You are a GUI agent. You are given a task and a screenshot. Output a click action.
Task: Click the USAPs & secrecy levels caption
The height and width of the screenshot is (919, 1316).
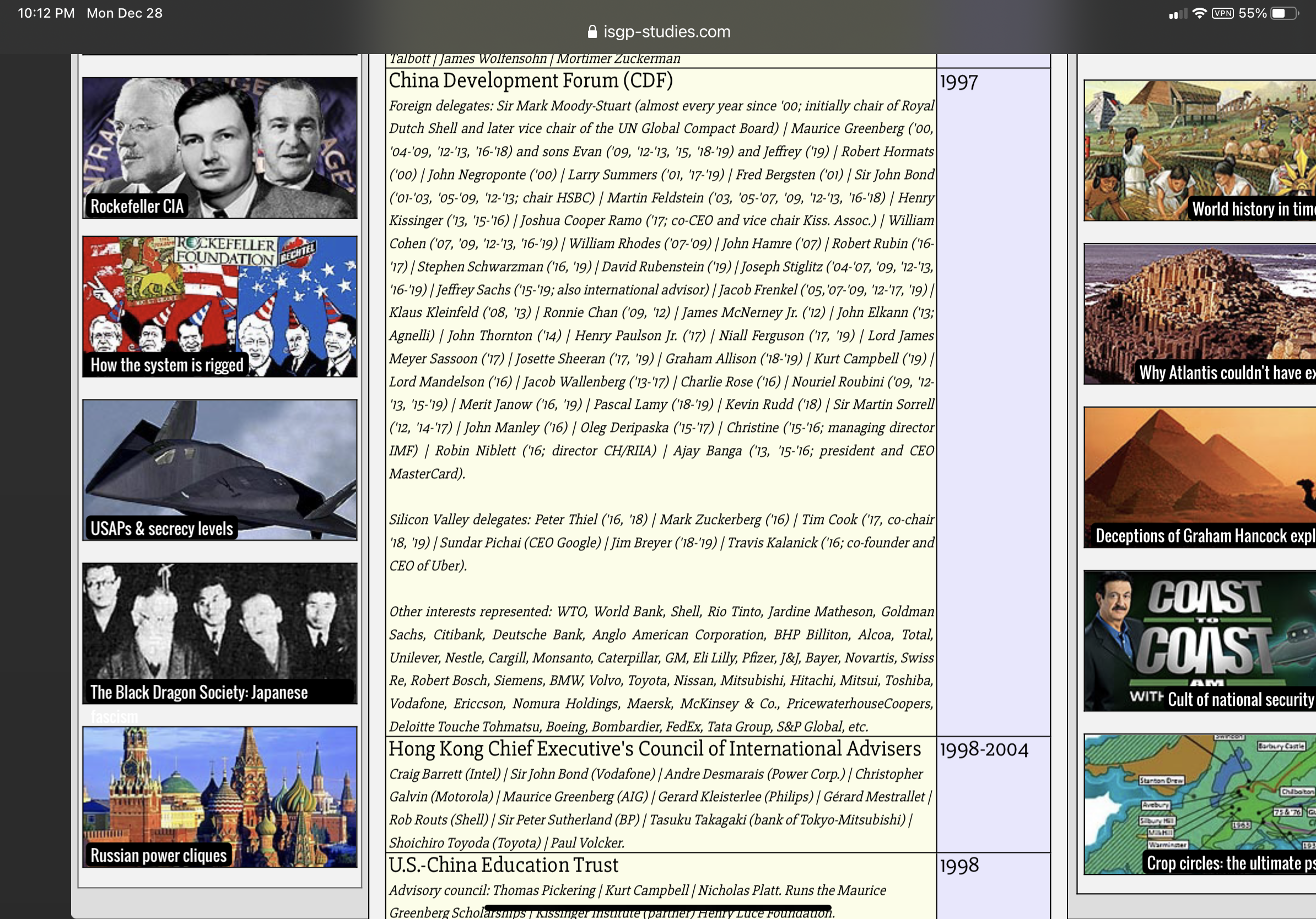161,528
